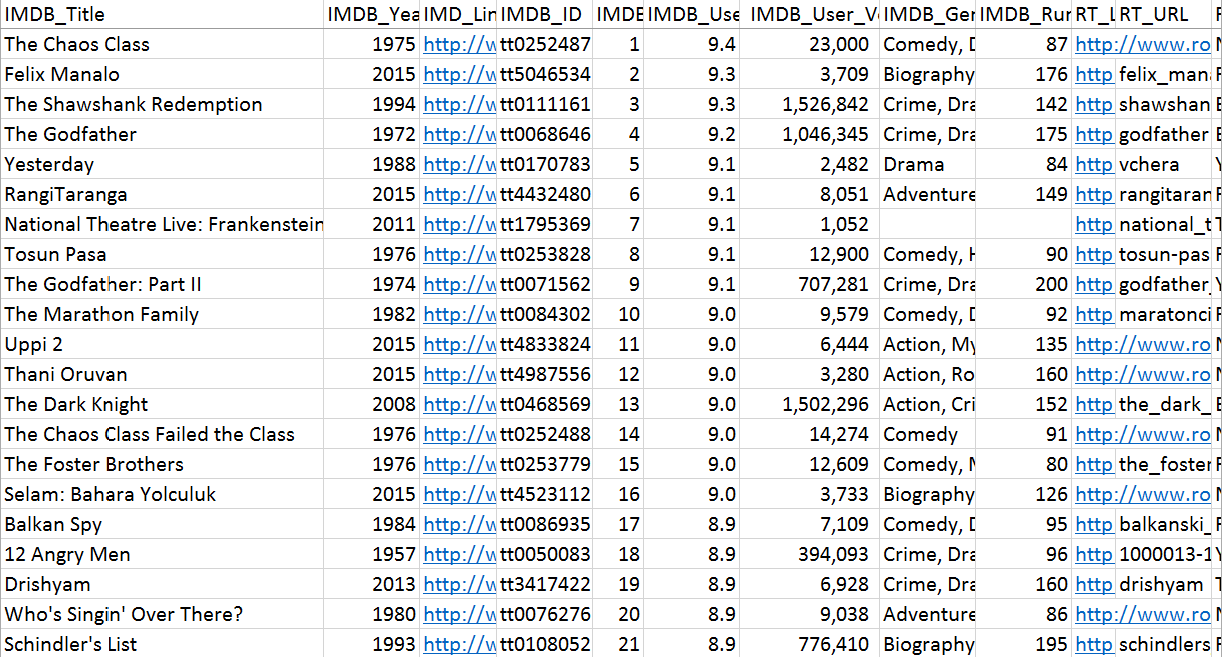The image size is (1224, 657).
Task: Select IMDB ID cell tt0068646
Action: (x=545, y=134)
